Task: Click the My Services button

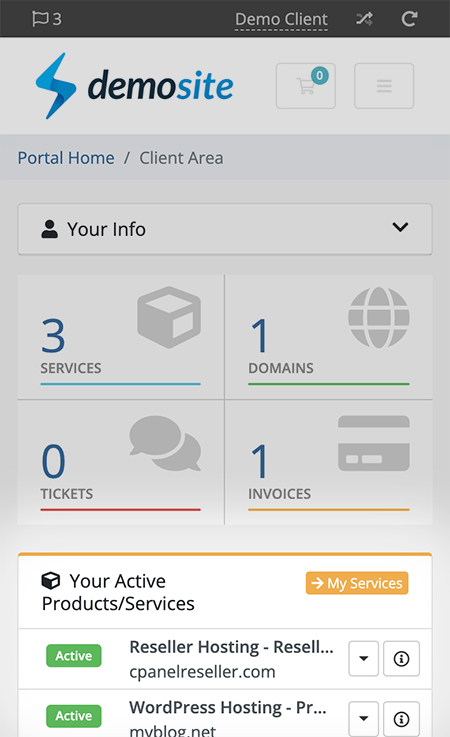Action: click(357, 583)
